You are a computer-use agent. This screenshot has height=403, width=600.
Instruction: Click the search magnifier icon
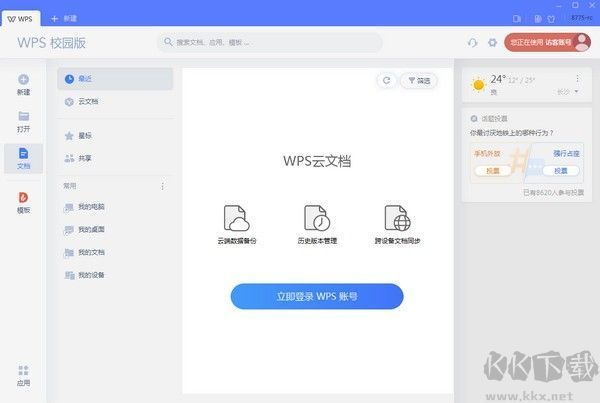[168, 42]
